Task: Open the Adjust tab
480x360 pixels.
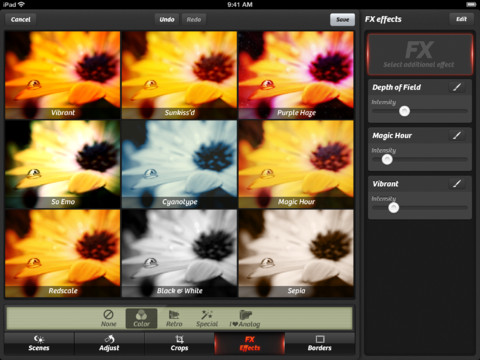Action: (109, 343)
